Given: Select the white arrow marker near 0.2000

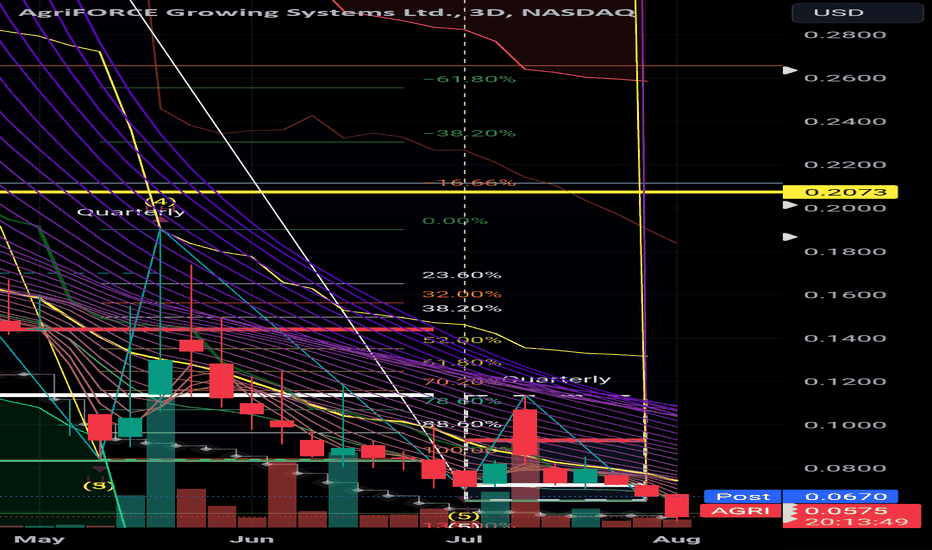Looking at the screenshot, I should click(790, 205).
